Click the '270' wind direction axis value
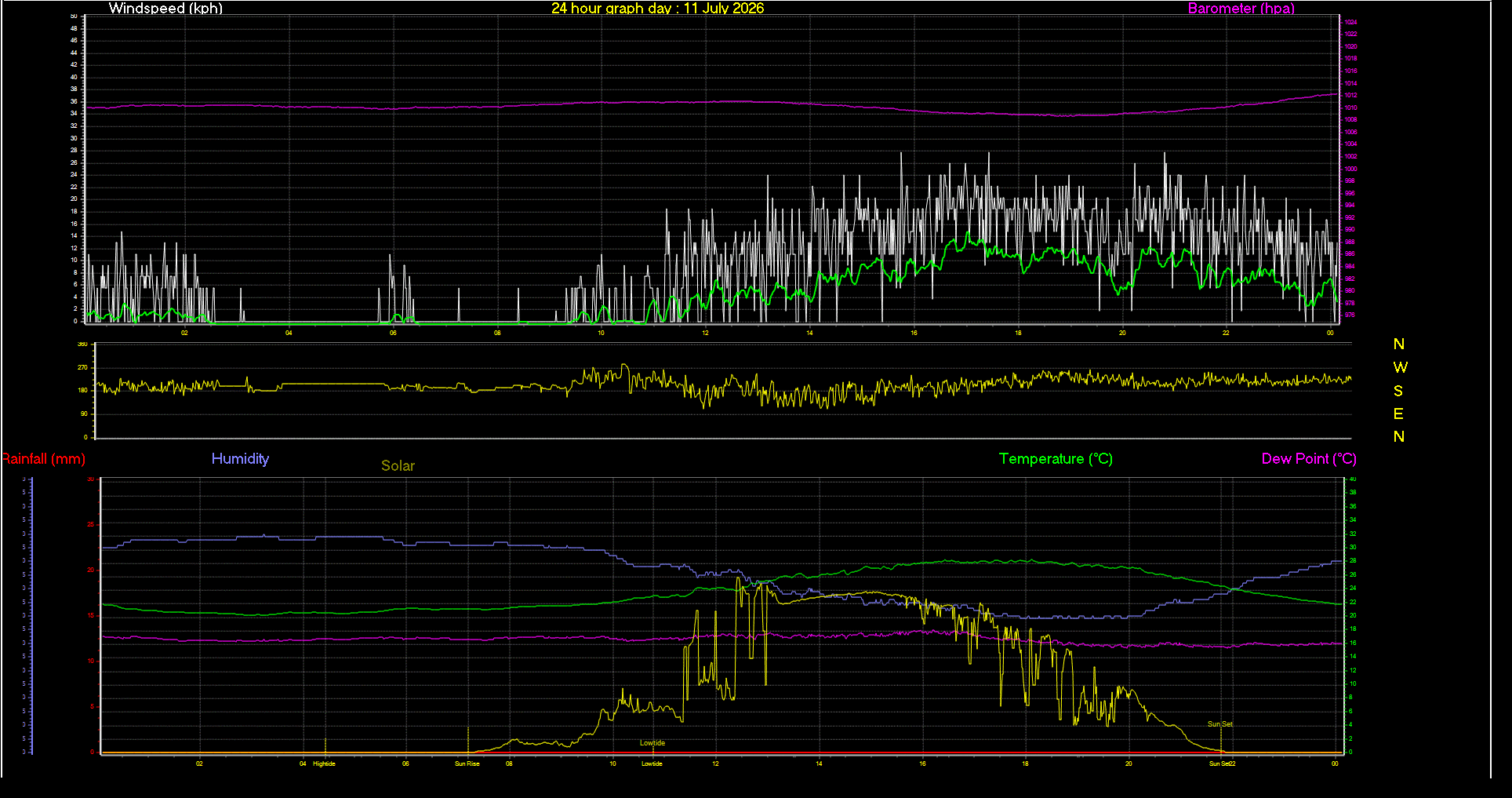The image size is (1512, 798). click(x=82, y=367)
